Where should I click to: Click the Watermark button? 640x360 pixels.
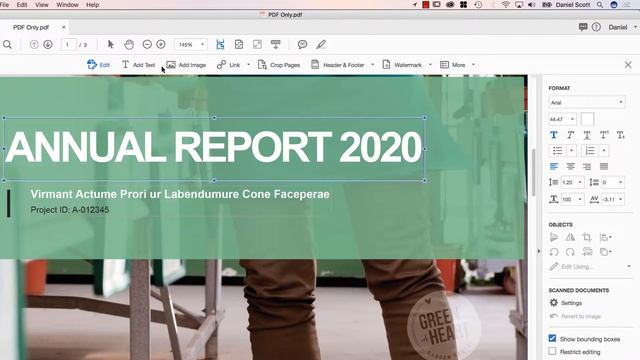pyautogui.click(x=402, y=65)
